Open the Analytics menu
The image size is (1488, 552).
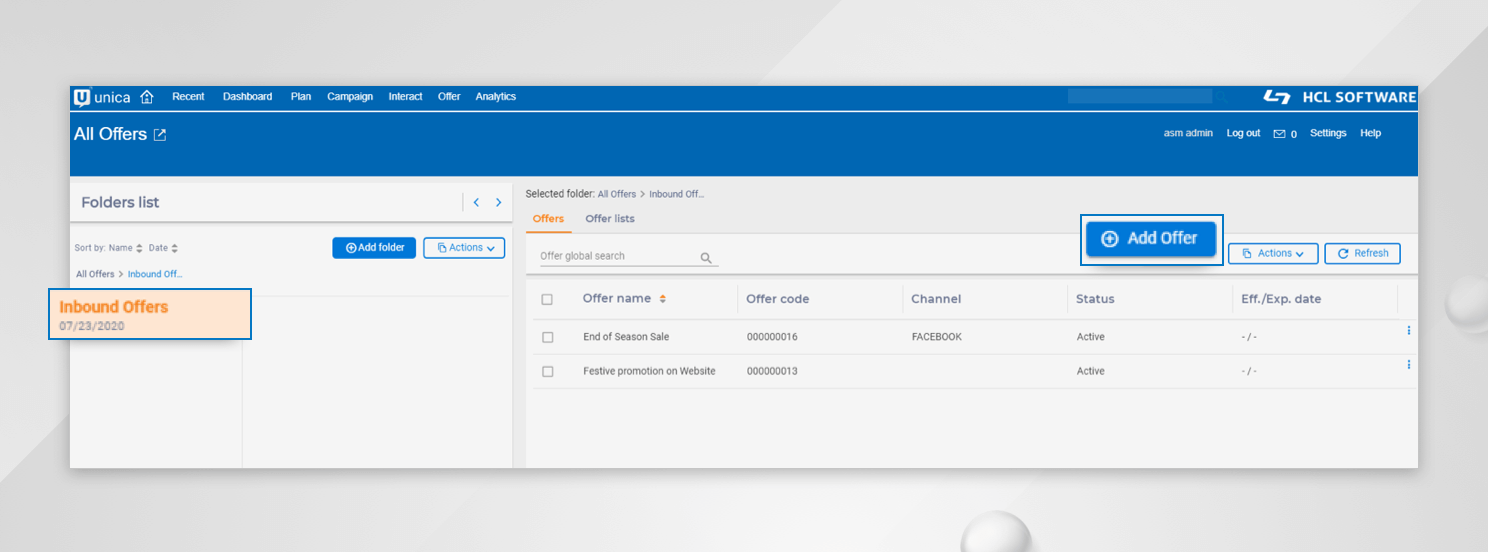(496, 97)
